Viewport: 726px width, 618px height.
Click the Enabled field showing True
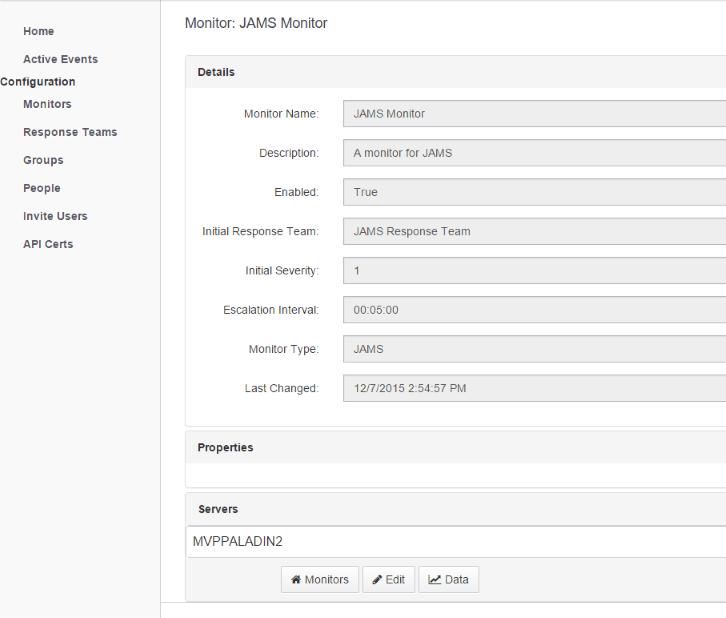(x=534, y=192)
